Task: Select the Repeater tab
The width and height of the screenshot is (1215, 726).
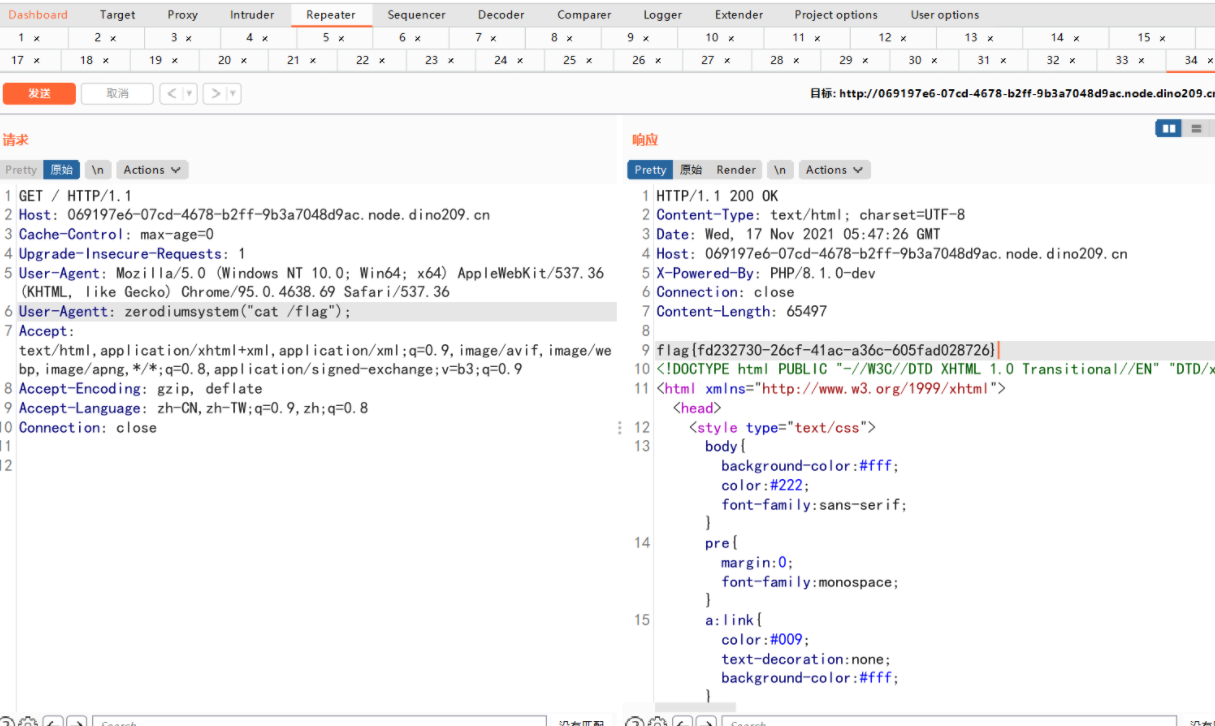Action: (x=331, y=15)
